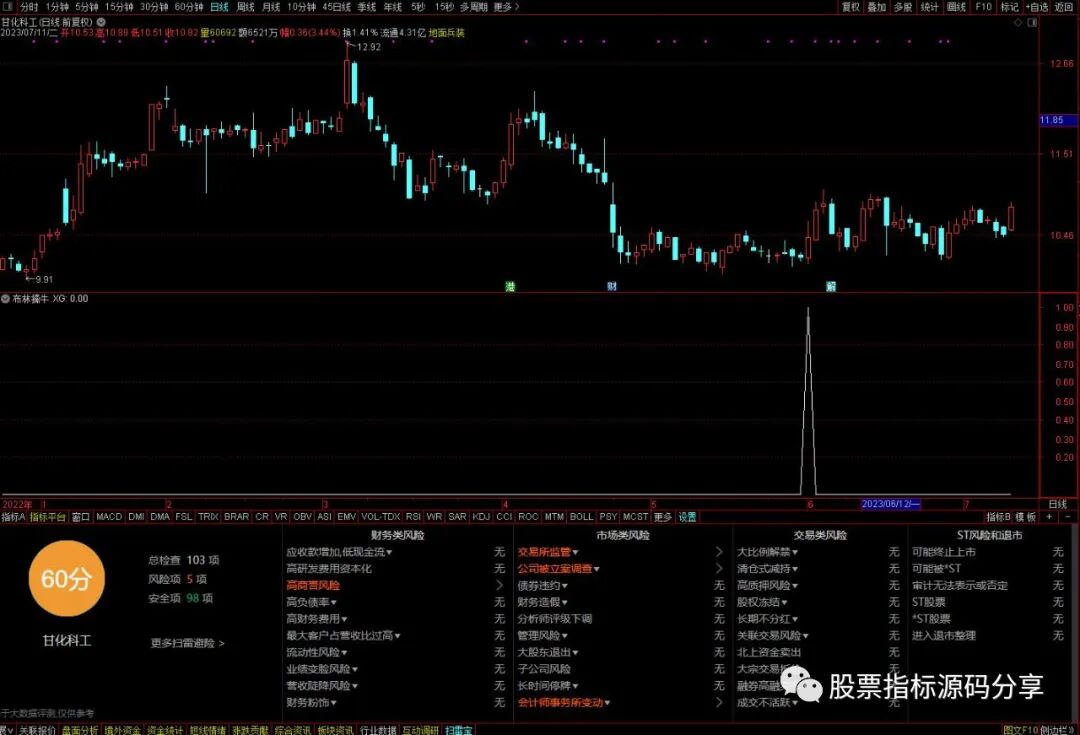This screenshot has width=1080, height=735.
Task: Open the 更多扫雷避险 link
Action: click(187, 643)
